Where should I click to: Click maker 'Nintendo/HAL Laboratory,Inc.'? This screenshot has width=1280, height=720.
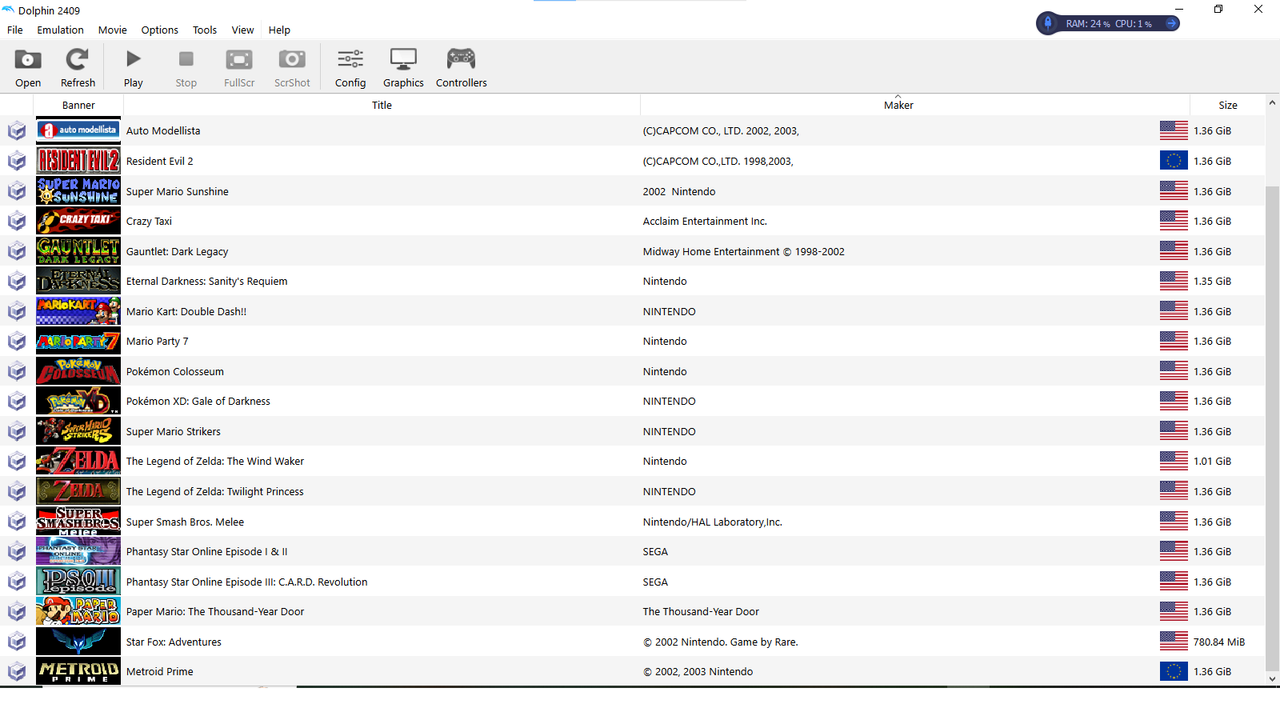pyautogui.click(x=712, y=522)
